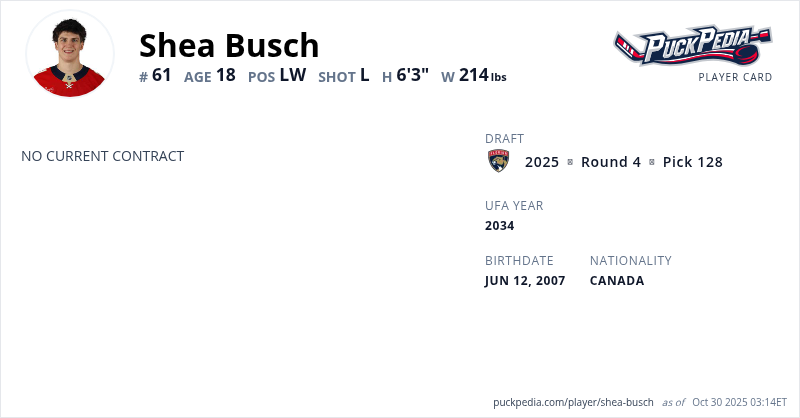This screenshot has height=418, width=800.
Task: Click the PuckPedia logo
Action: tap(692, 44)
